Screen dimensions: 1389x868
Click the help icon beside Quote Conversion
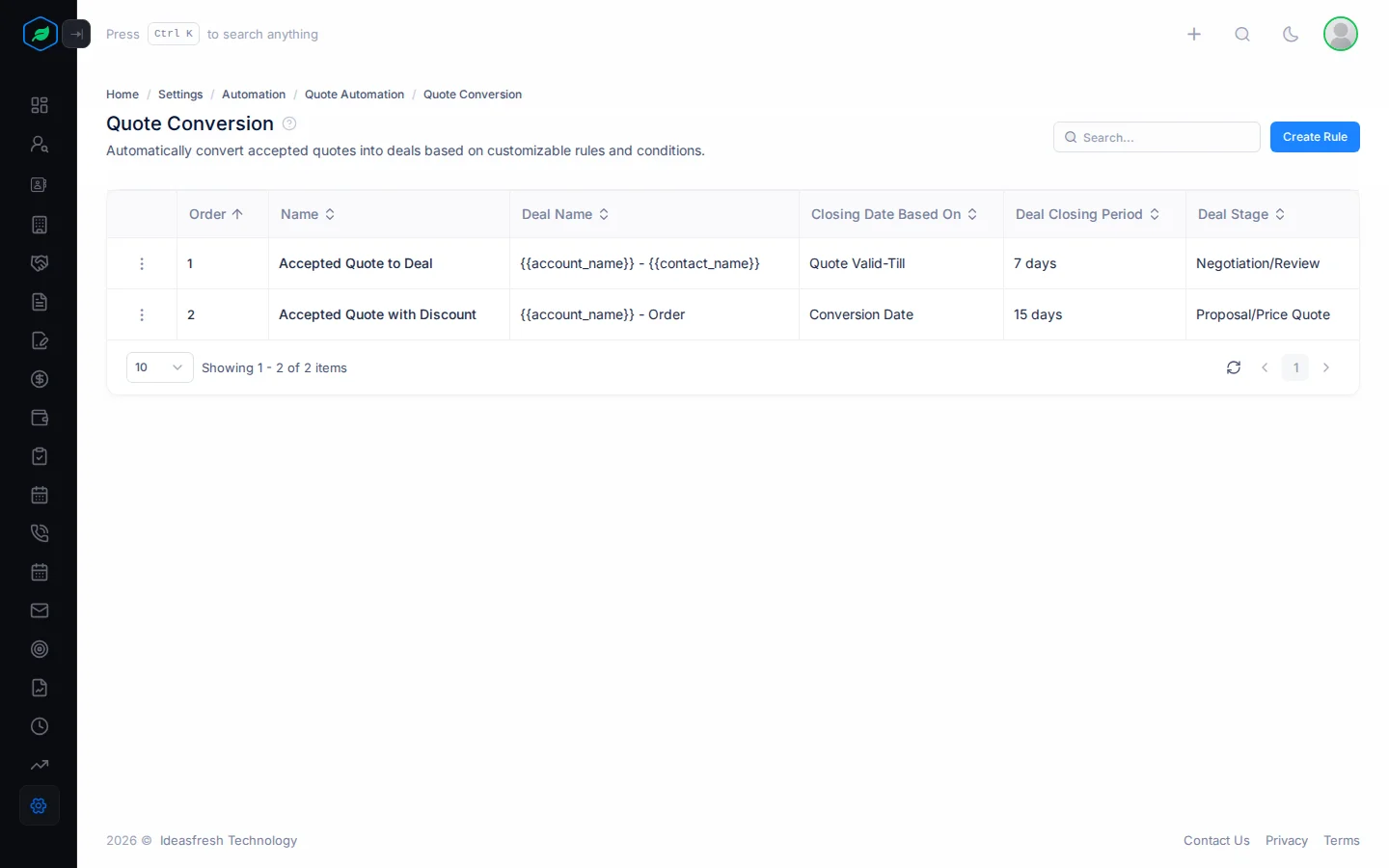[289, 123]
